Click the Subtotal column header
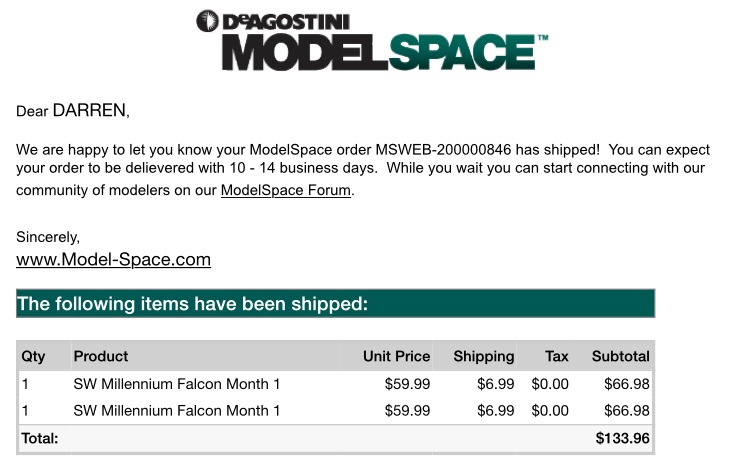The width and height of the screenshot is (750, 475). (x=620, y=356)
